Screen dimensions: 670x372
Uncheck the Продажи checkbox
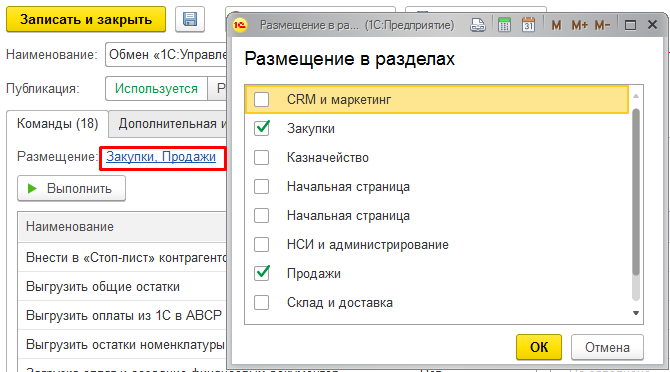click(262, 273)
